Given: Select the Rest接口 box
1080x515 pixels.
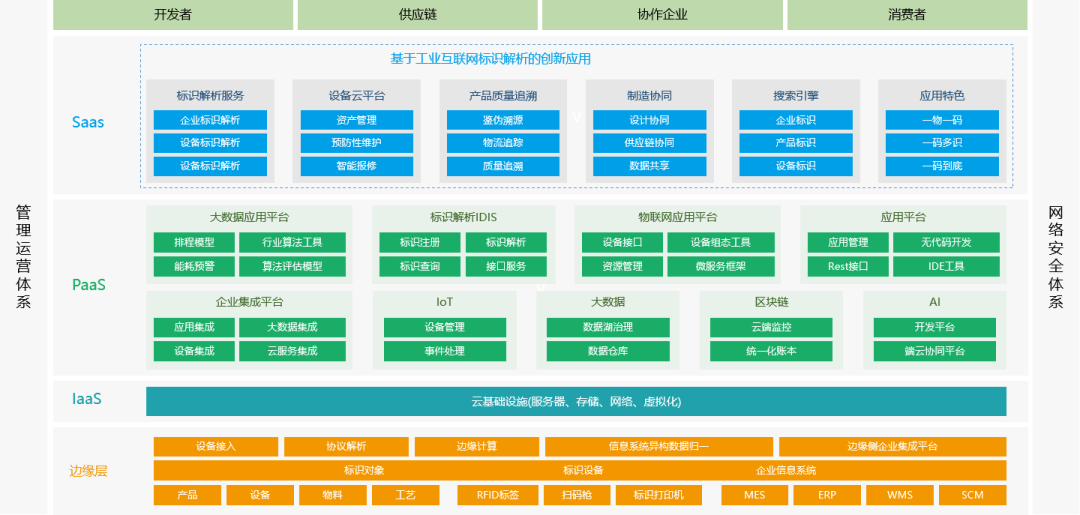Looking at the screenshot, I should pyautogui.click(x=848, y=266).
